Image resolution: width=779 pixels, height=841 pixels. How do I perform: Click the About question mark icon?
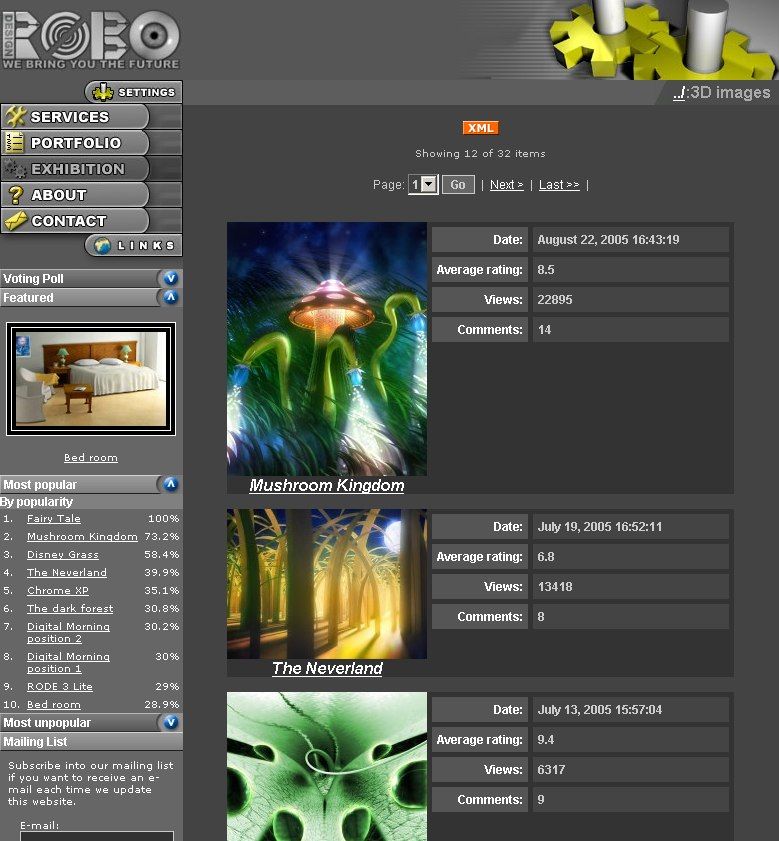pos(15,195)
